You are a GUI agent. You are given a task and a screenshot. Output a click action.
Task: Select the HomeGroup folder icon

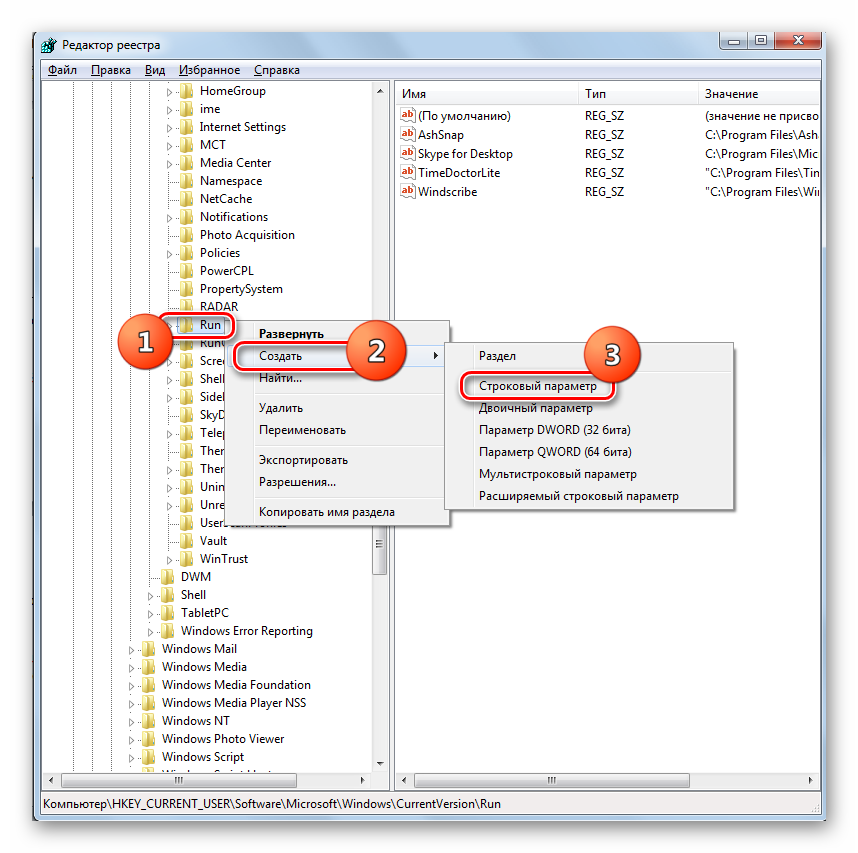(x=186, y=91)
